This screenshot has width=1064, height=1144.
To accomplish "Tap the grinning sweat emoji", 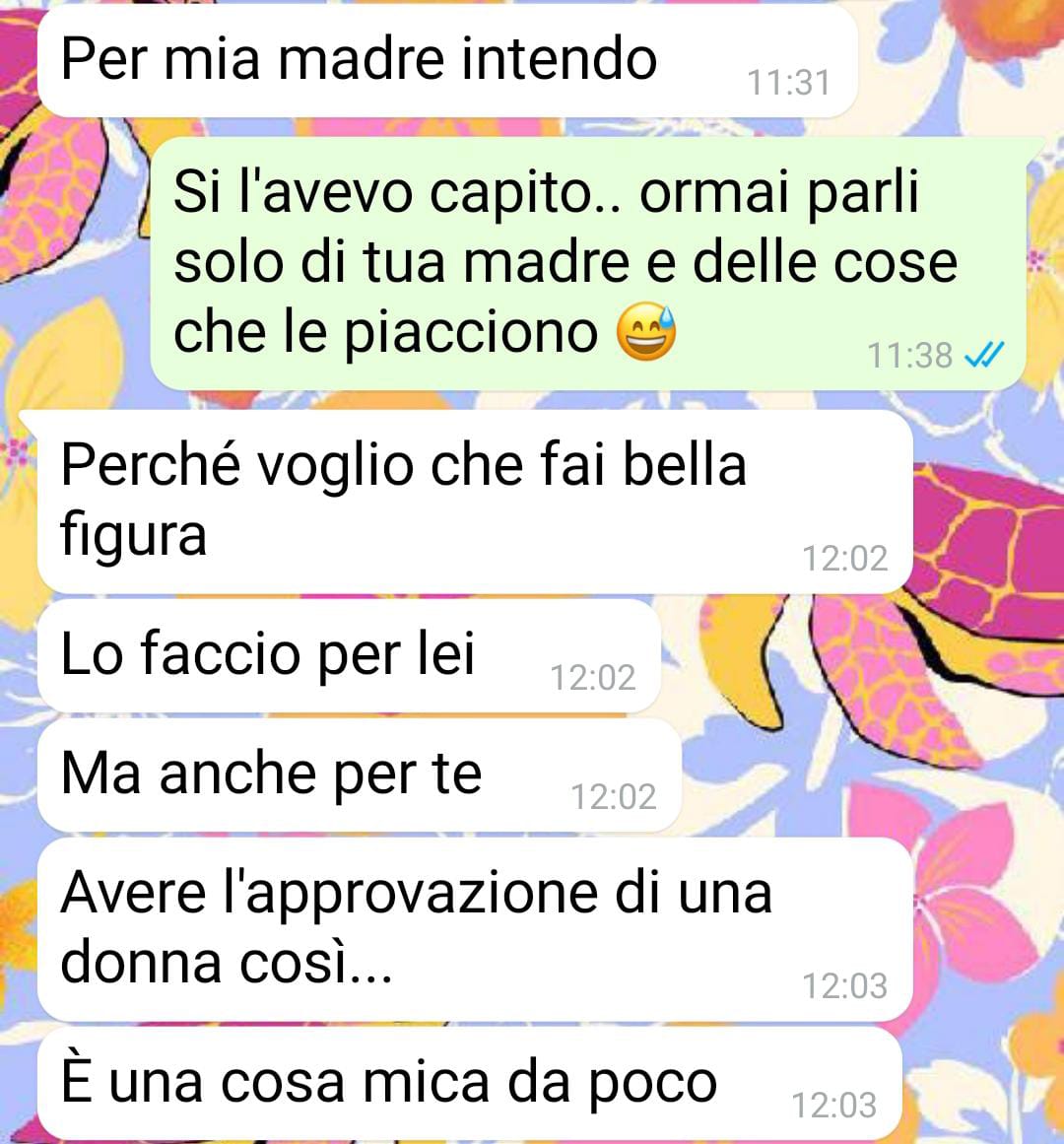I will pyautogui.click(x=646, y=332).
